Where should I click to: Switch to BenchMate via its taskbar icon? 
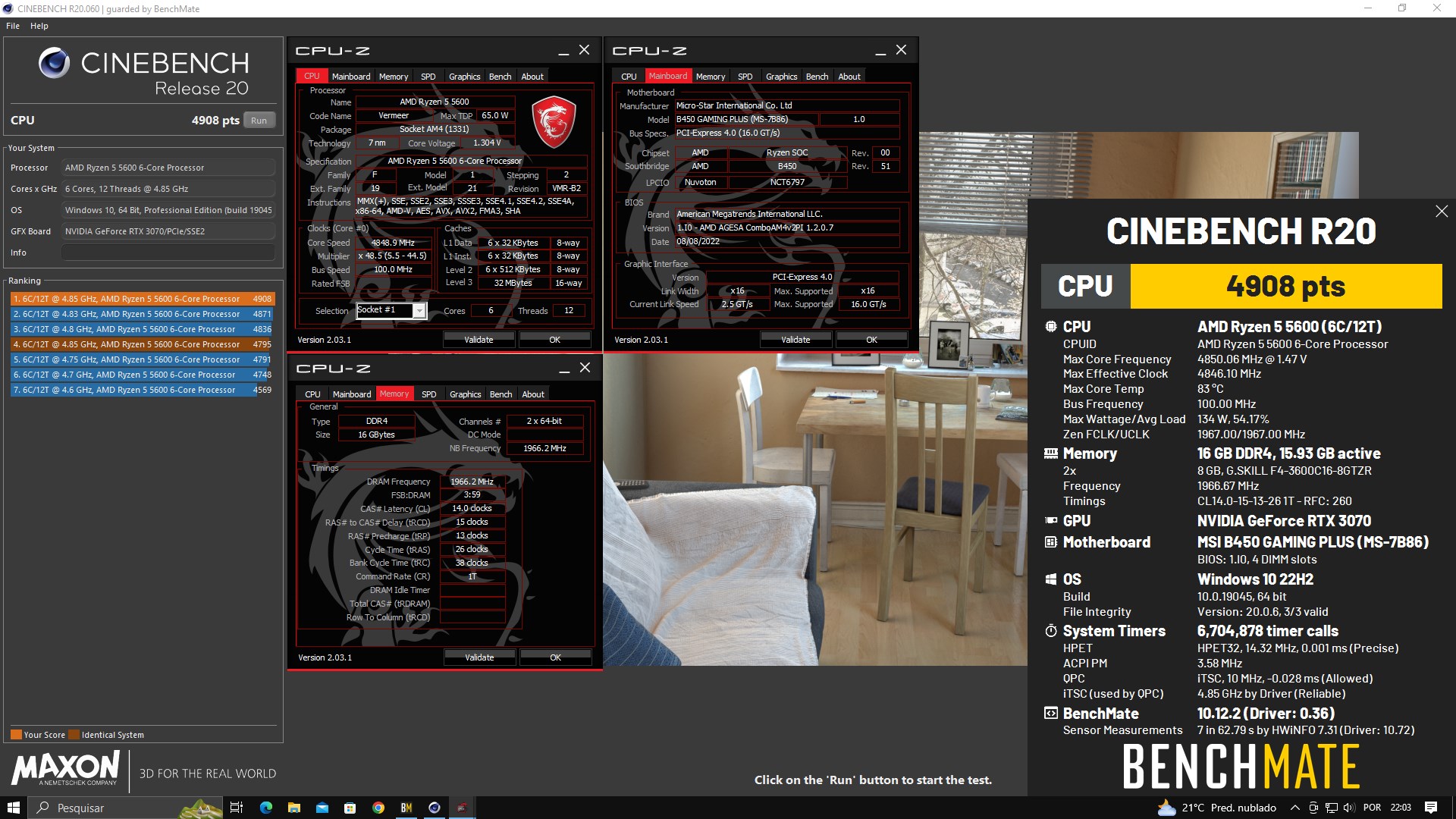tap(406, 808)
